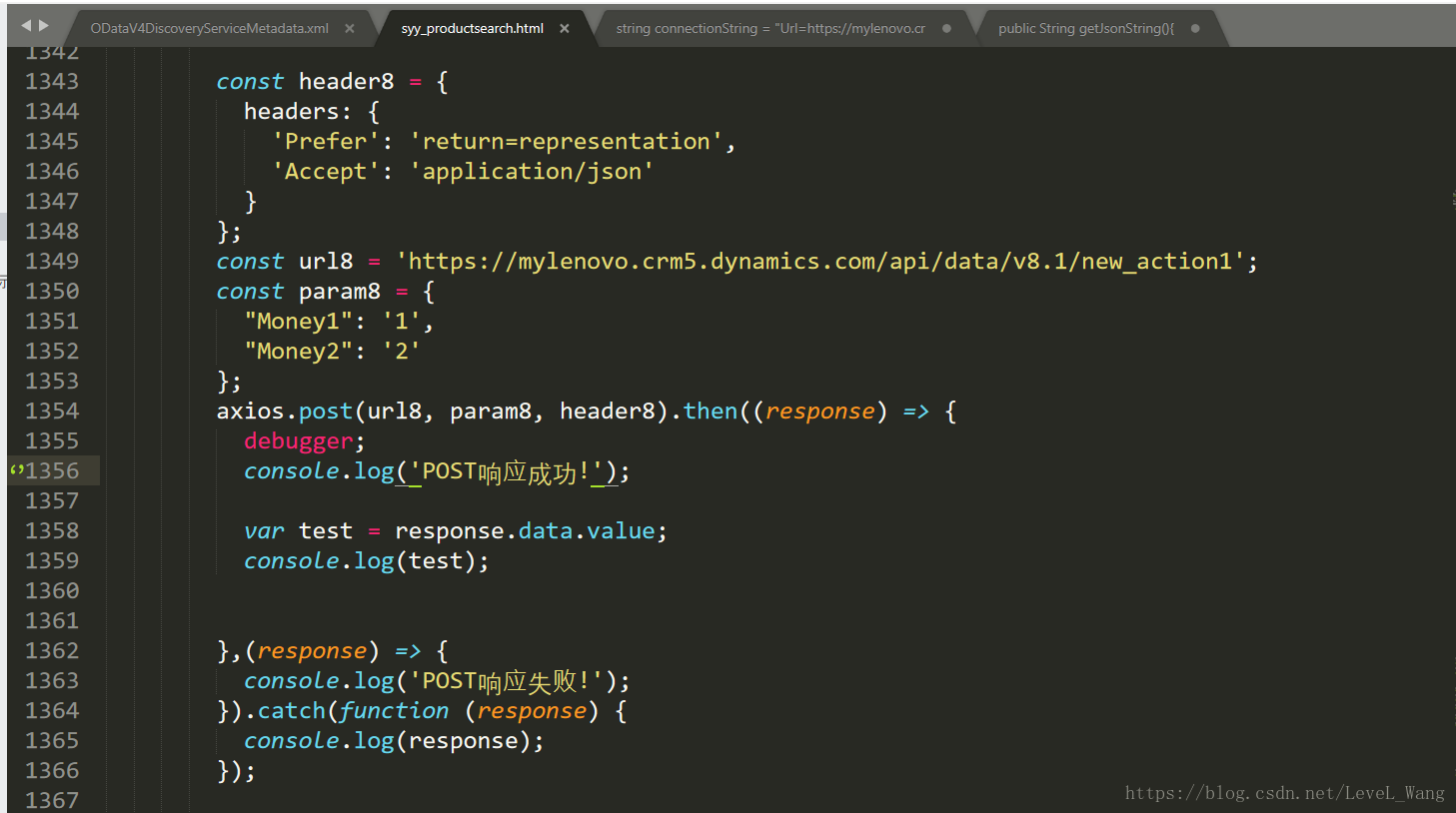Click line number 1362 in gutter
Screen dimensions: 1456x813
pyautogui.click(x=52, y=650)
